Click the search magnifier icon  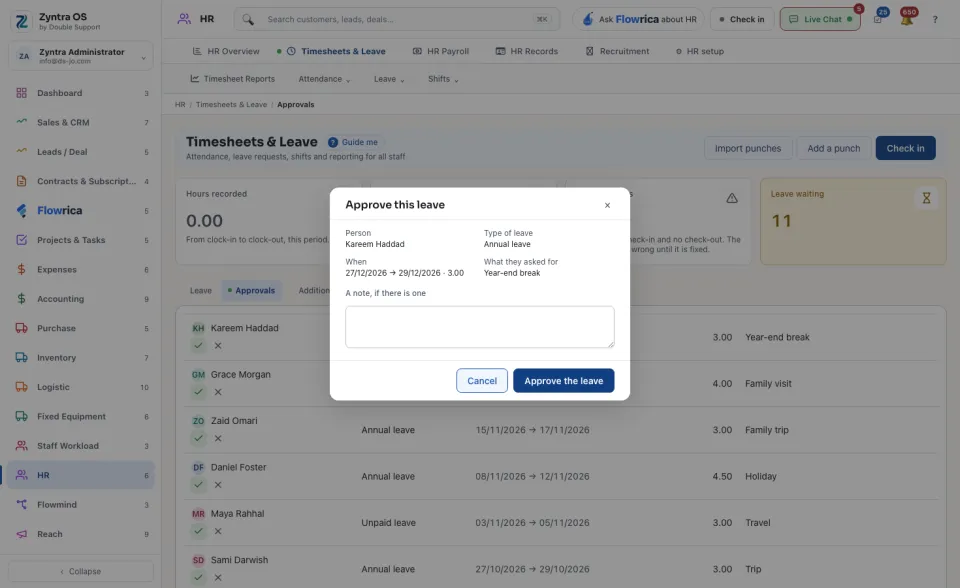[248, 20]
